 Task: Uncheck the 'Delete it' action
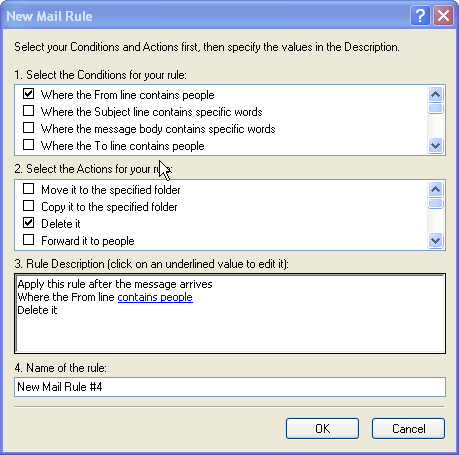[x=29, y=223]
